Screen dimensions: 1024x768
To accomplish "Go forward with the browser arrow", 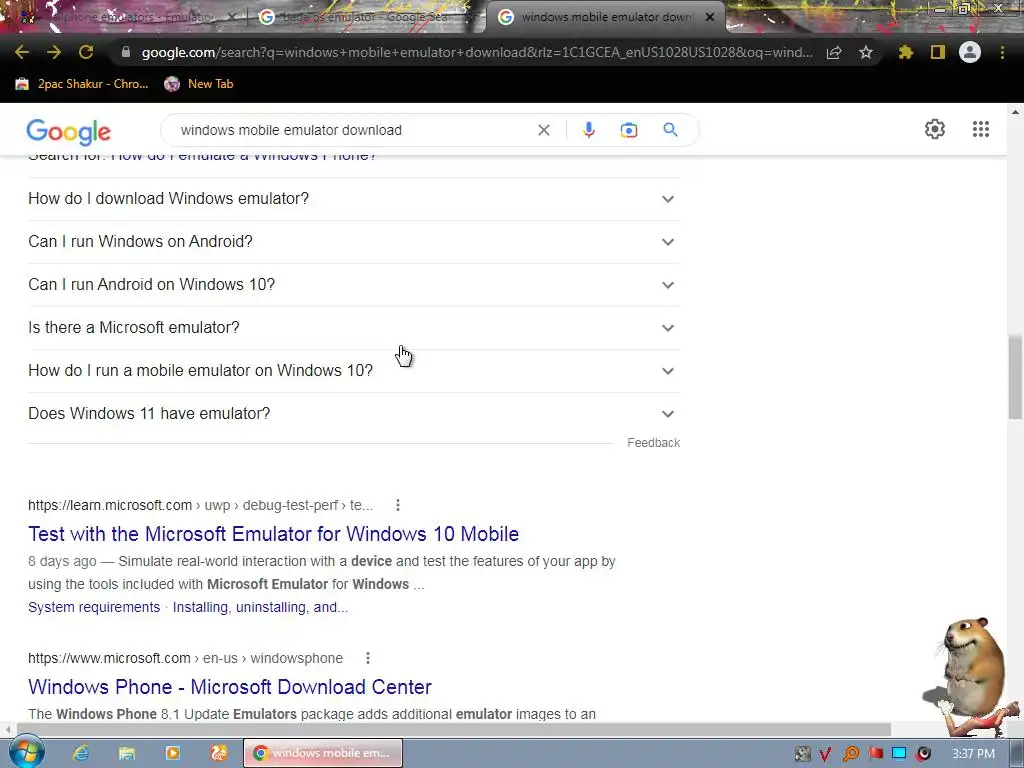I will 54,52.
